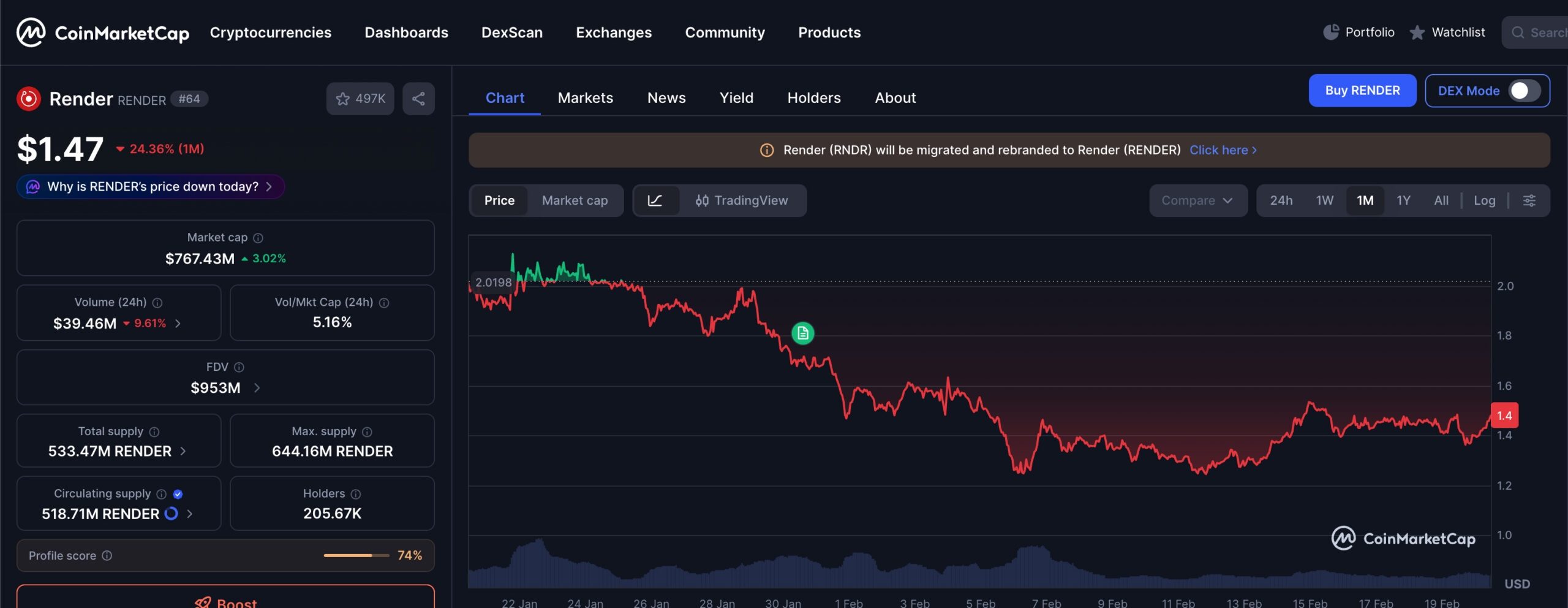The width and height of the screenshot is (1568, 608).
Task: Click Volume (24h) info icon
Action: click(157, 303)
